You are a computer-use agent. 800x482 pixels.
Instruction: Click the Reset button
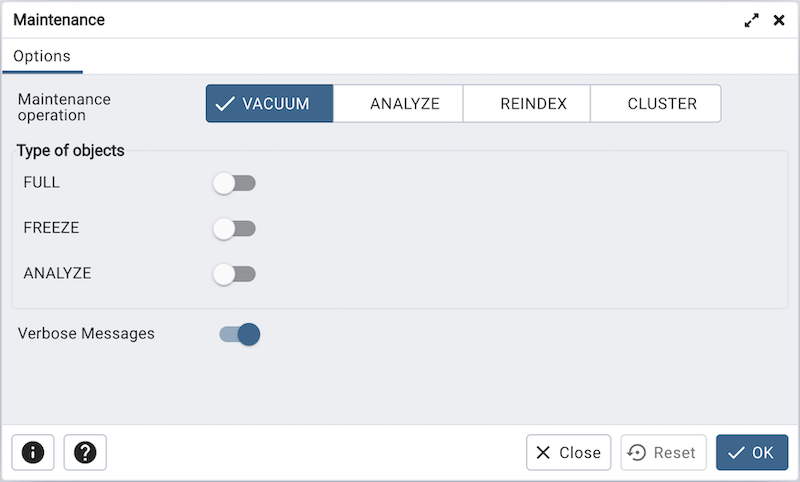pos(664,453)
